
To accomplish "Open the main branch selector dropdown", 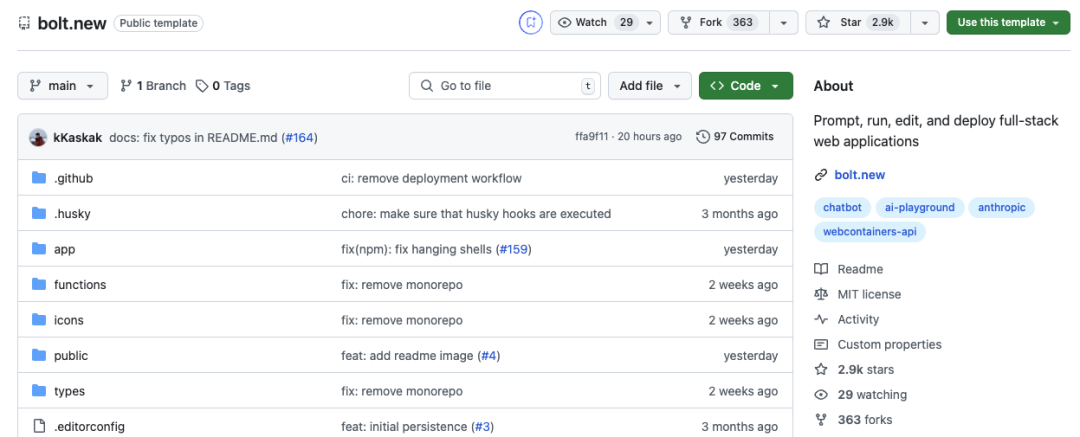I will point(63,86).
